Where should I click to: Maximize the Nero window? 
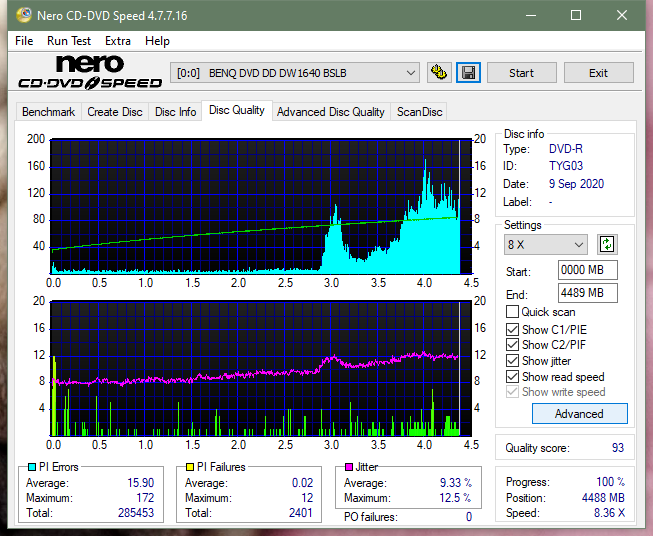point(576,15)
